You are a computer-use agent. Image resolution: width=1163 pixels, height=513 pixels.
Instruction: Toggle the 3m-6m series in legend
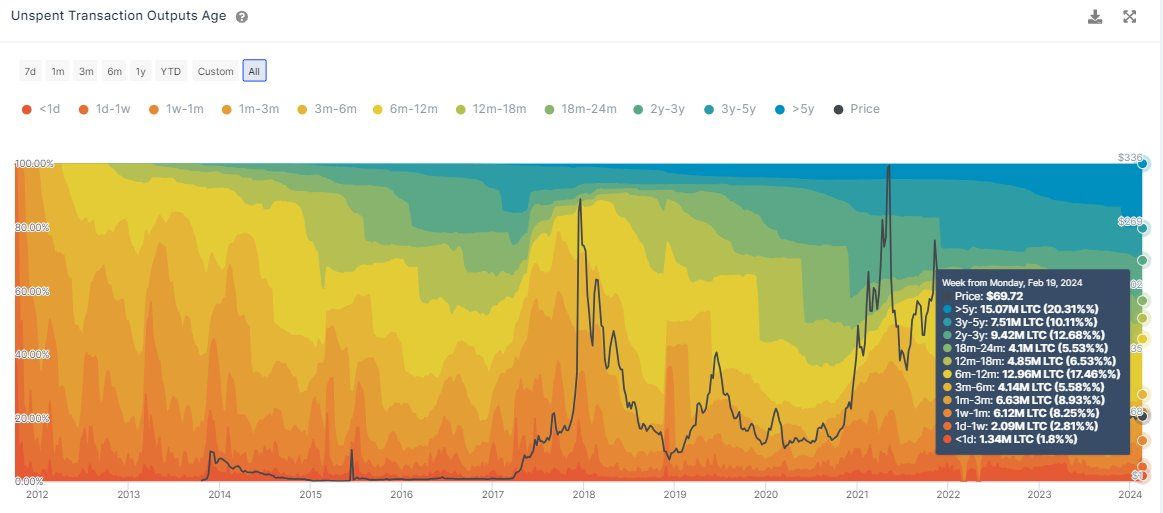pos(327,109)
